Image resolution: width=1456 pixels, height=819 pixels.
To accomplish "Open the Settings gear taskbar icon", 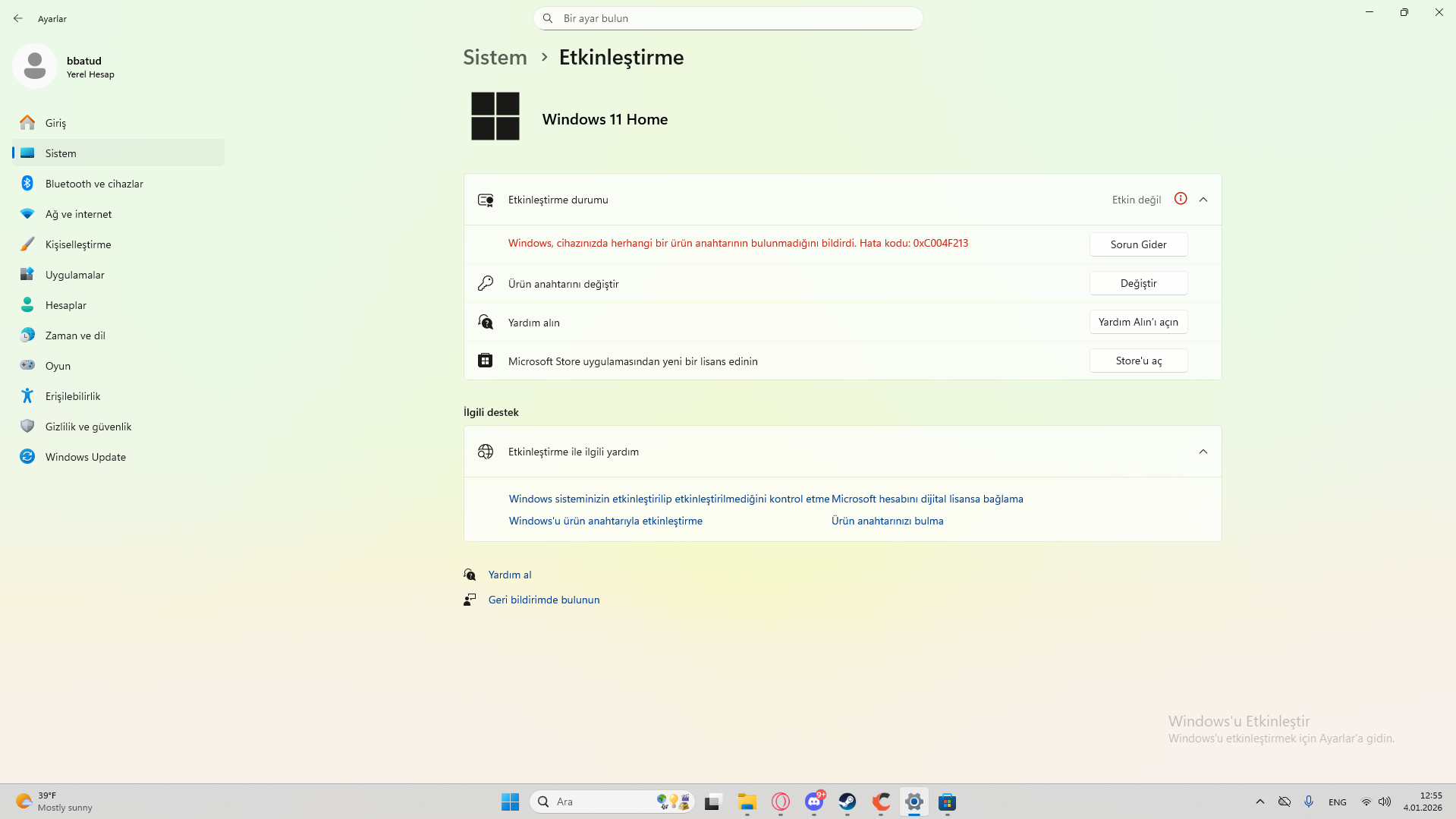I will coord(914,802).
